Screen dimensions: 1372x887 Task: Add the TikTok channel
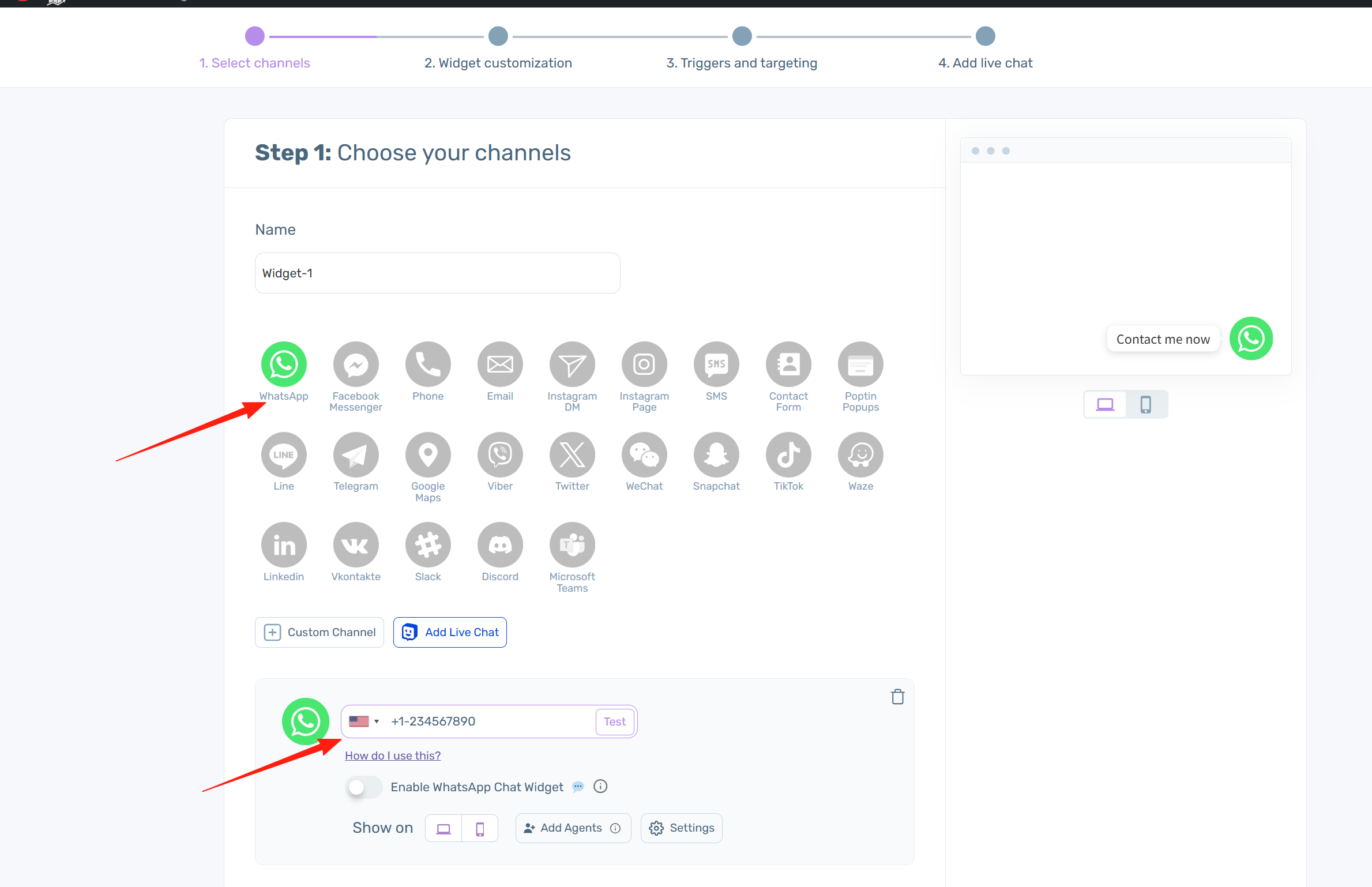point(788,455)
